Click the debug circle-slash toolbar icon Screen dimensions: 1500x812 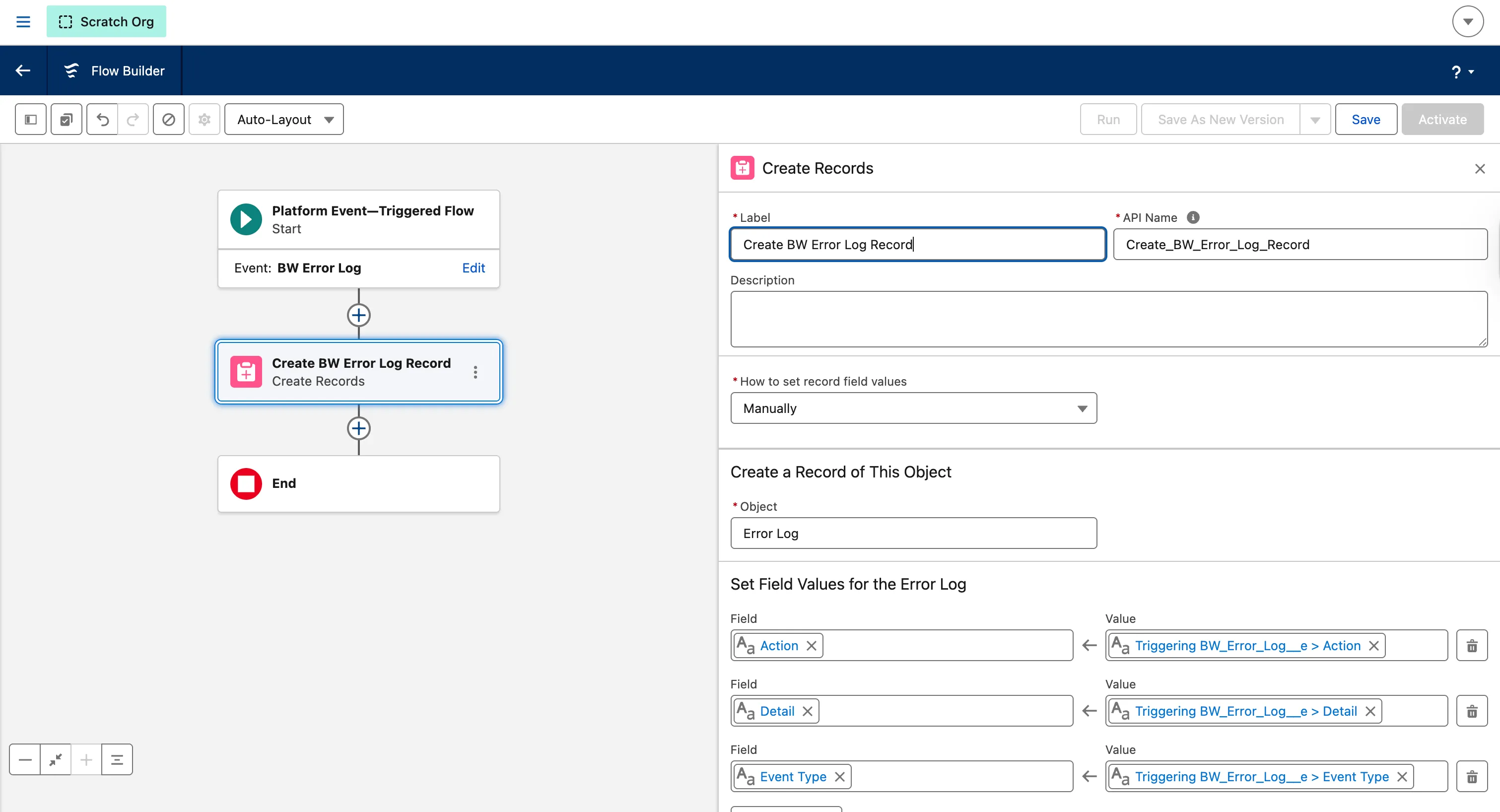pos(169,119)
